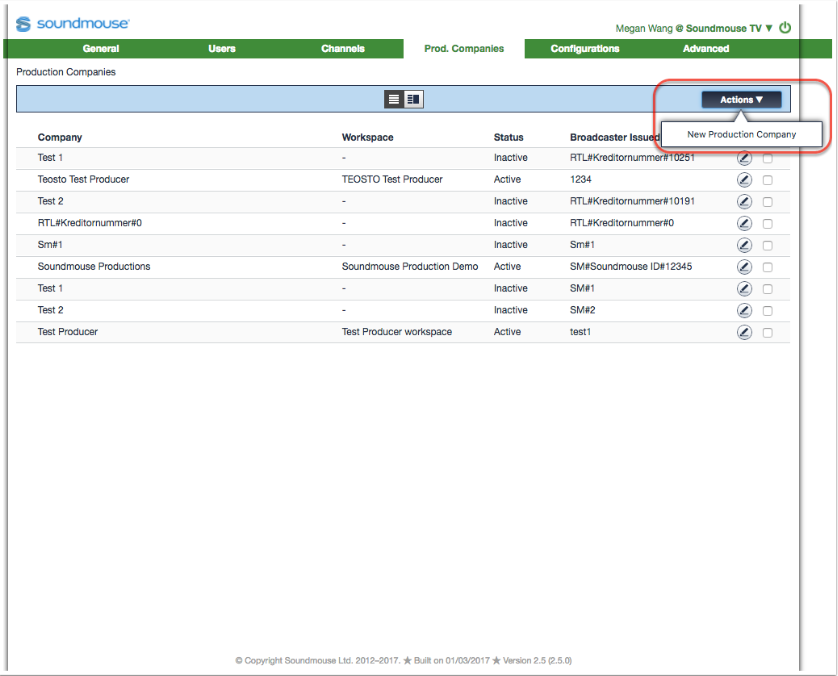Edit Test 1 row with SM#1
Viewport: 838px width, 676px height.
coord(744,289)
